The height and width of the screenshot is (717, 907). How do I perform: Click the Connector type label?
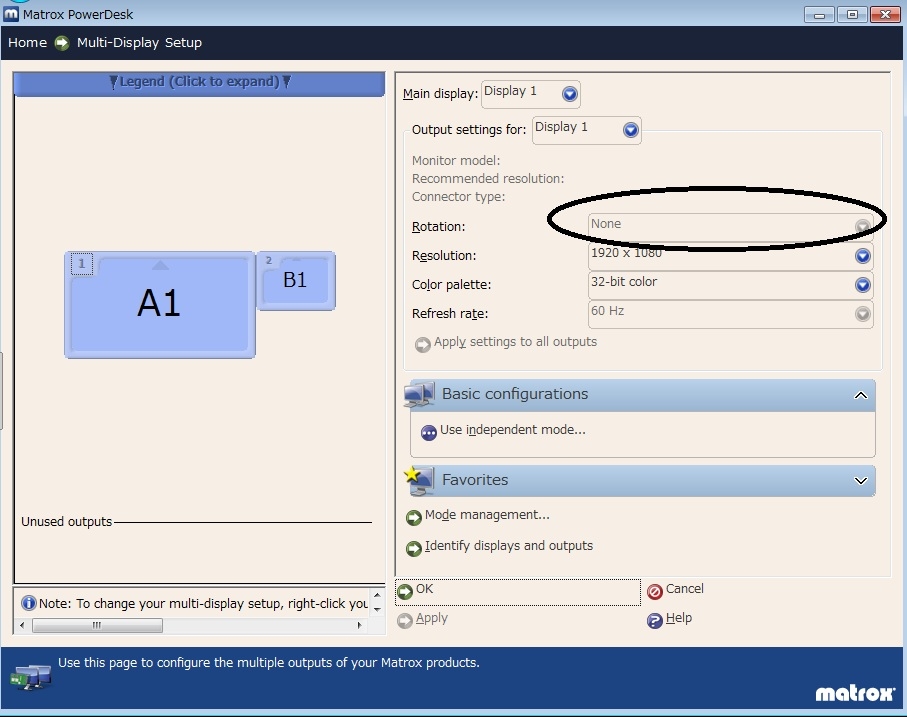[458, 197]
